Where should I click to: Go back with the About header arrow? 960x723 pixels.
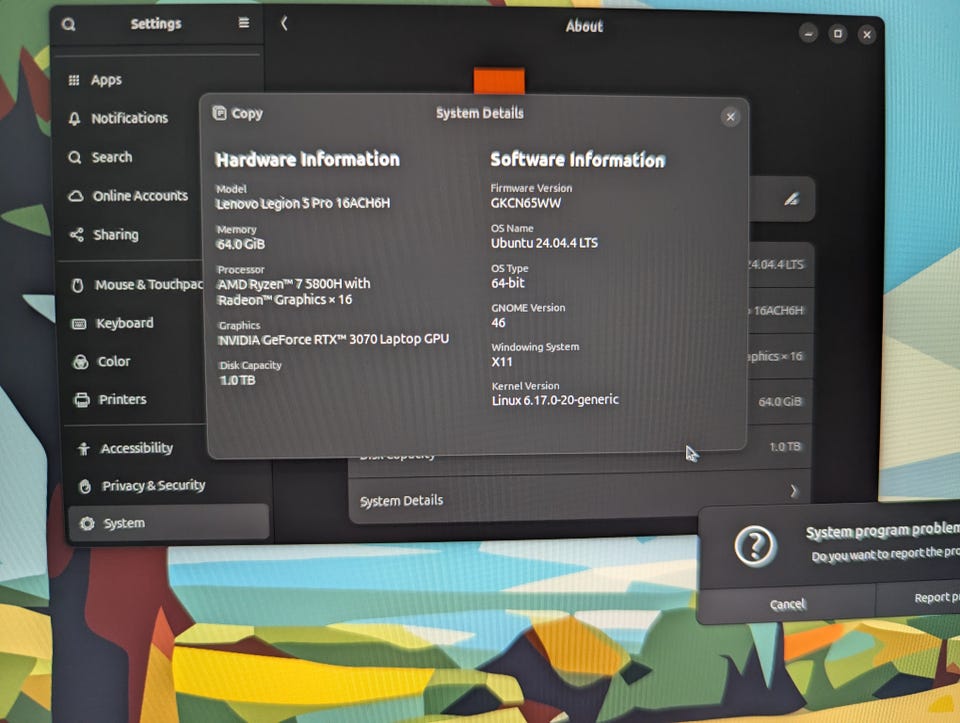284,23
